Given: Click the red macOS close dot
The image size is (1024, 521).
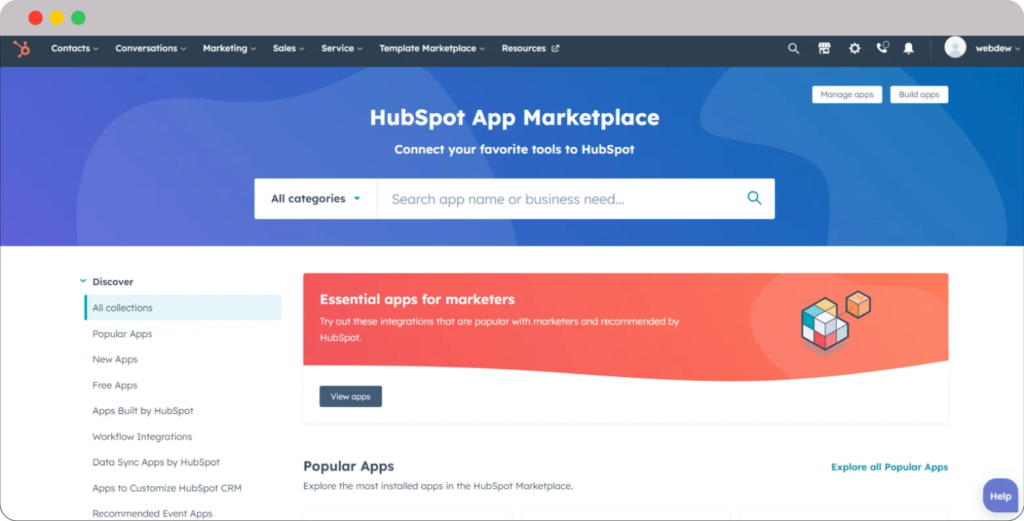Looking at the screenshot, I should click(x=36, y=18).
